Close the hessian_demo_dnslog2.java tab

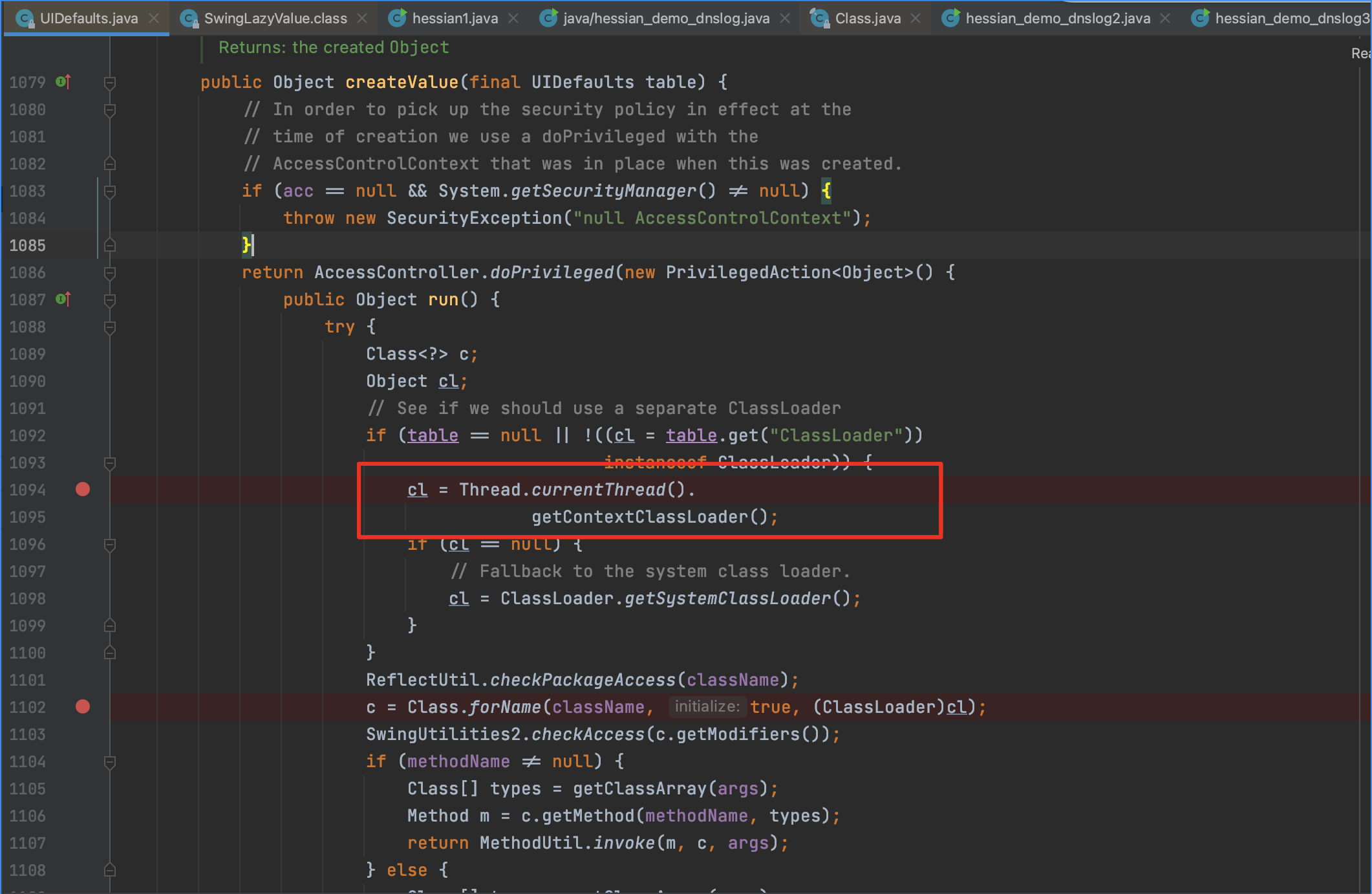(1165, 18)
